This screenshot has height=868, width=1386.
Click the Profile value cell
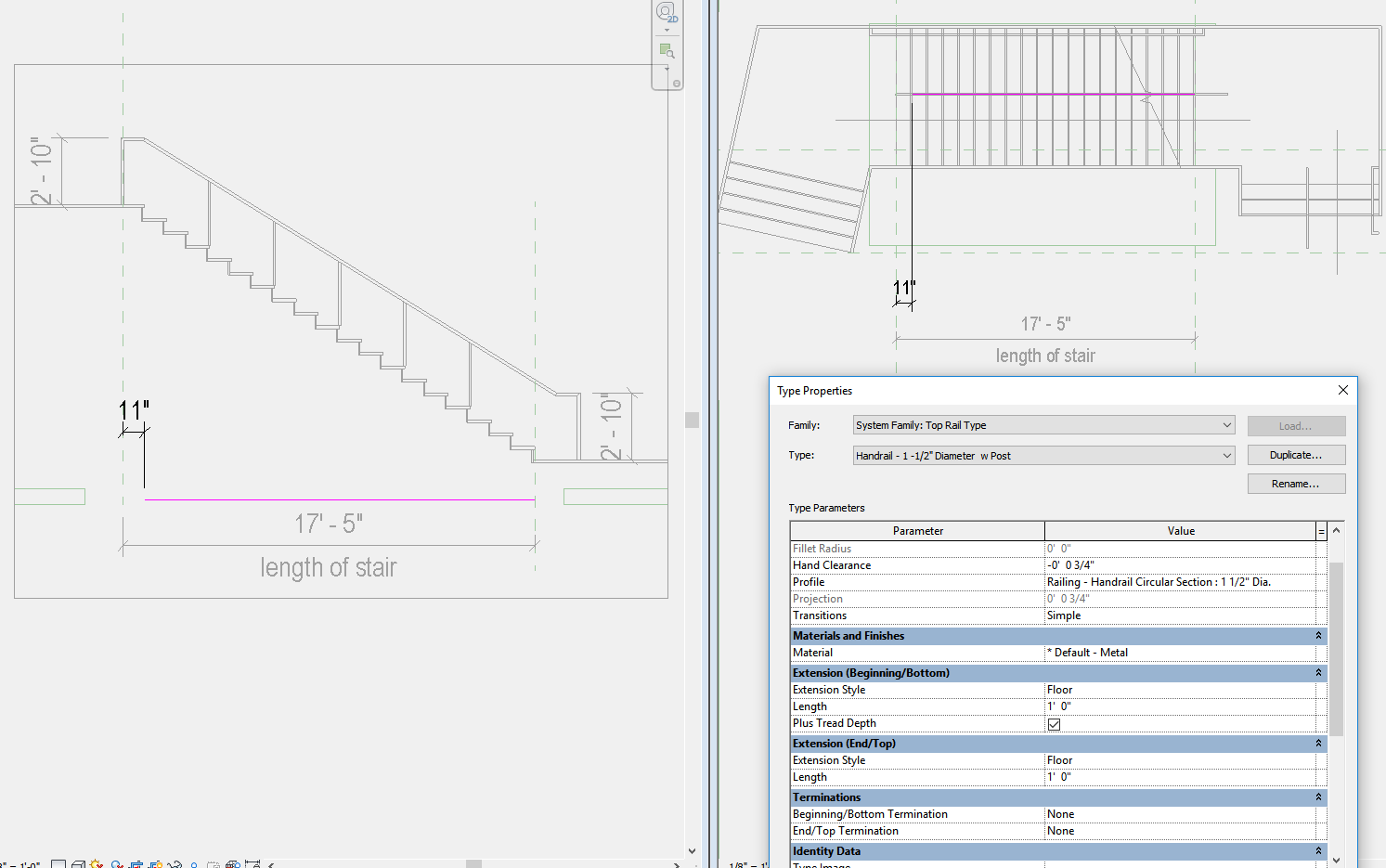(1181, 582)
